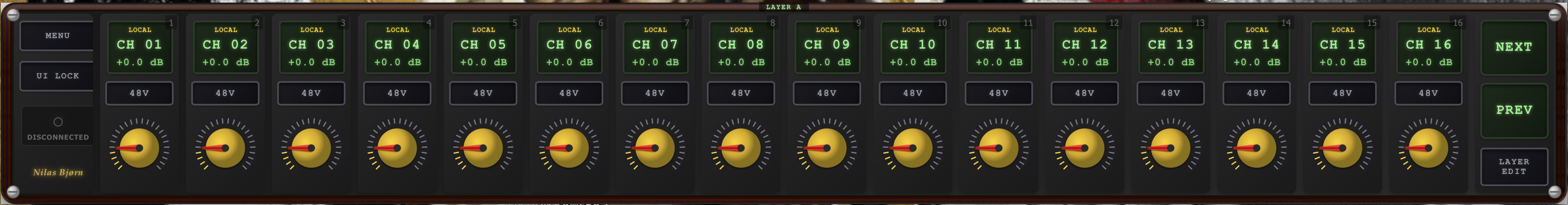Screen dimensions: 1568x205
Task: Open the CH 06 channel display
Action: [569, 47]
